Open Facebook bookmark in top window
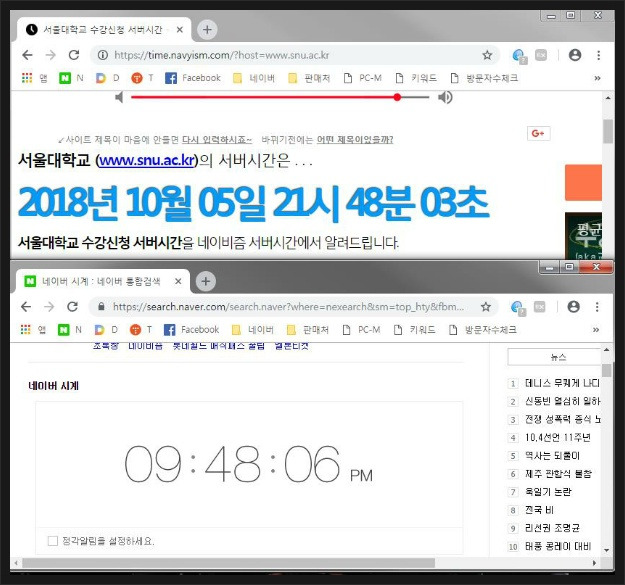The image size is (625, 585). pyautogui.click(x=193, y=78)
